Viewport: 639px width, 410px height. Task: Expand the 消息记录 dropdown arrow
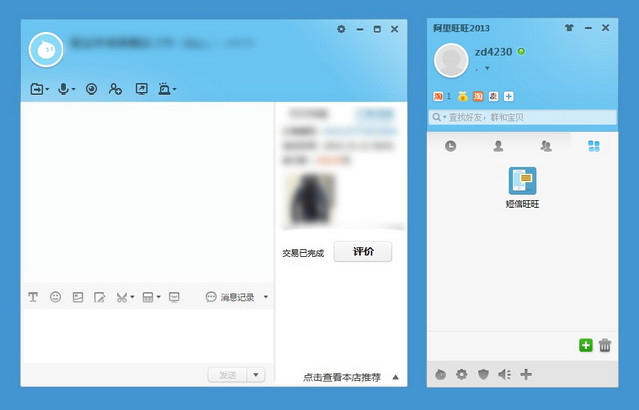point(266,297)
